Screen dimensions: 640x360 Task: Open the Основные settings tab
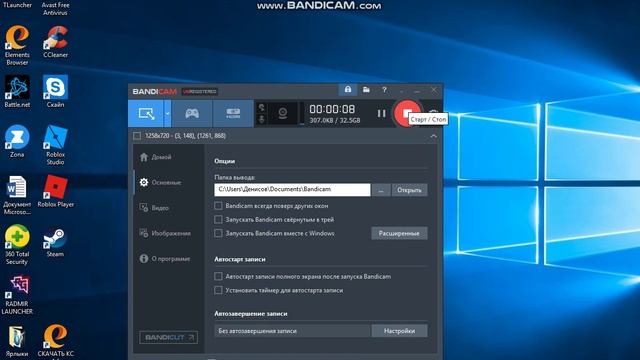tap(161, 182)
